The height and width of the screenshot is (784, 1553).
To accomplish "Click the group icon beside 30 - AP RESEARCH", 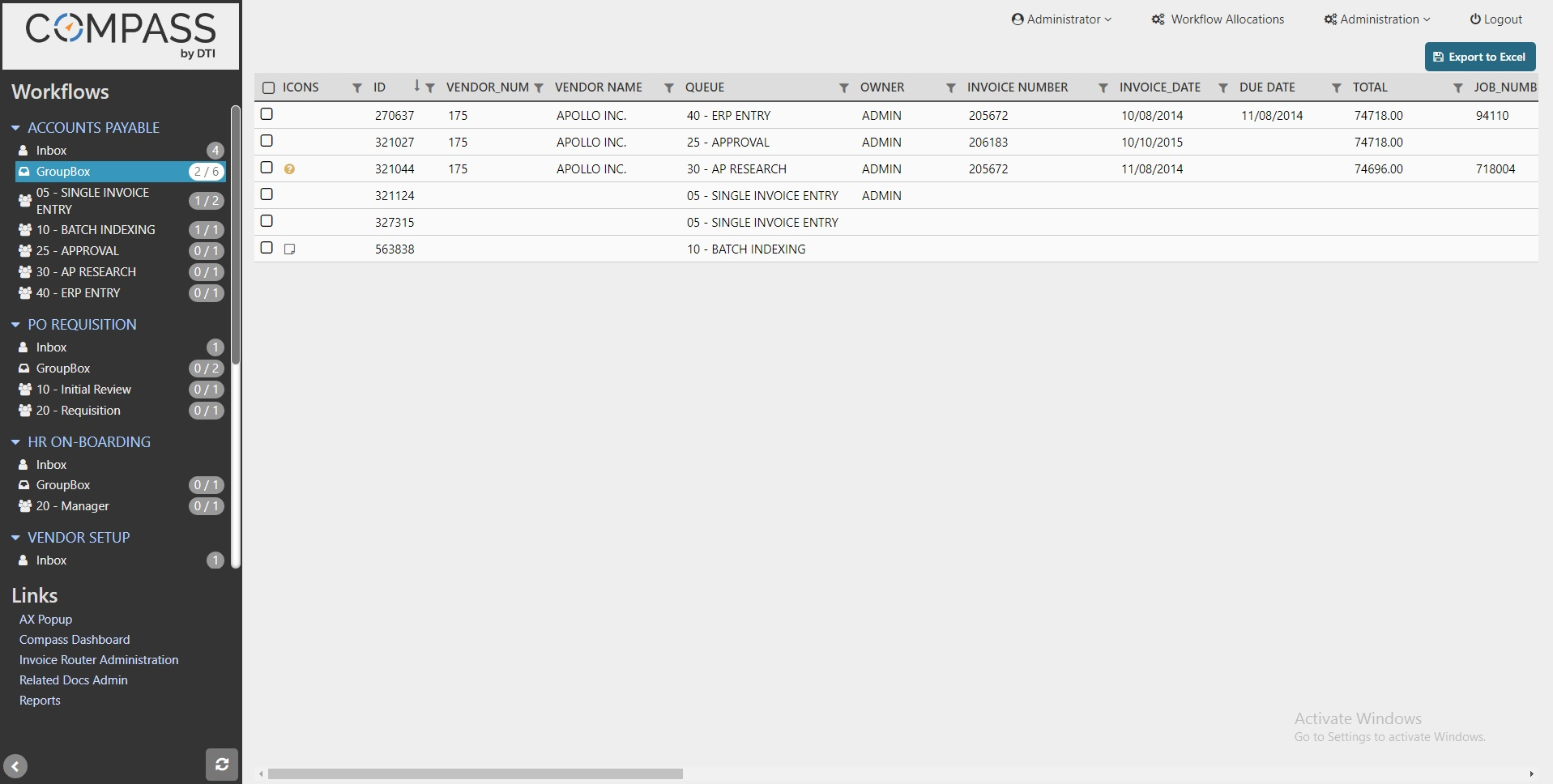I will [25, 272].
